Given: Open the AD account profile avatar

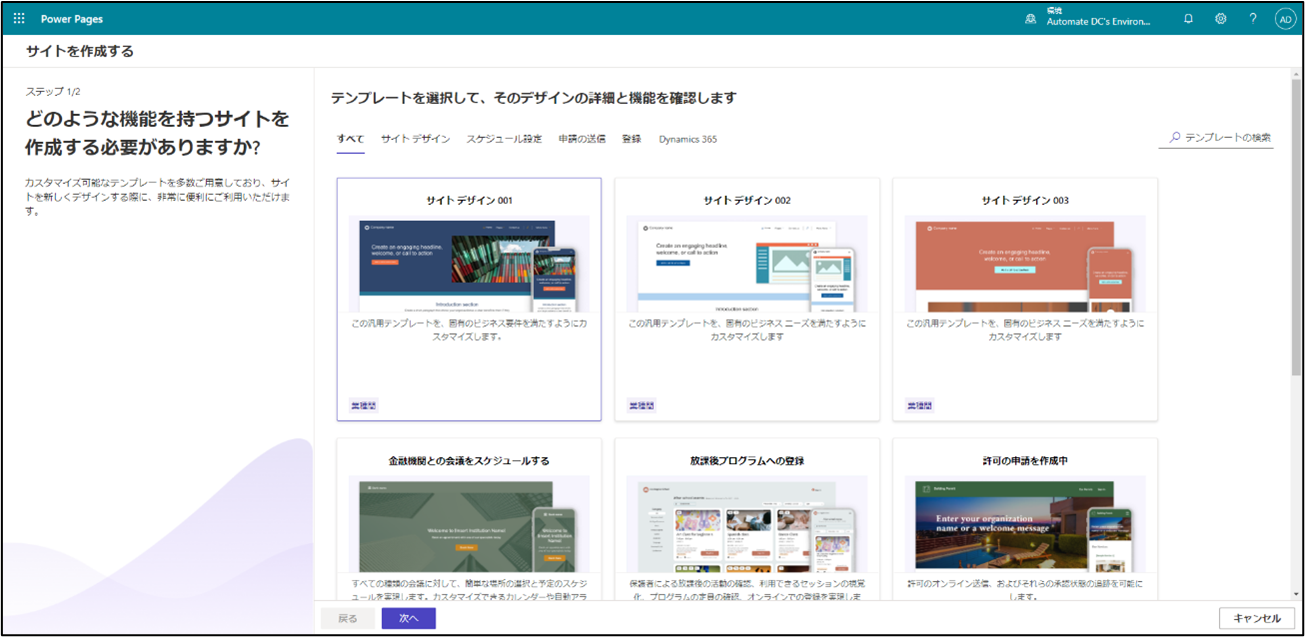Looking at the screenshot, I should pyautogui.click(x=1285, y=18).
